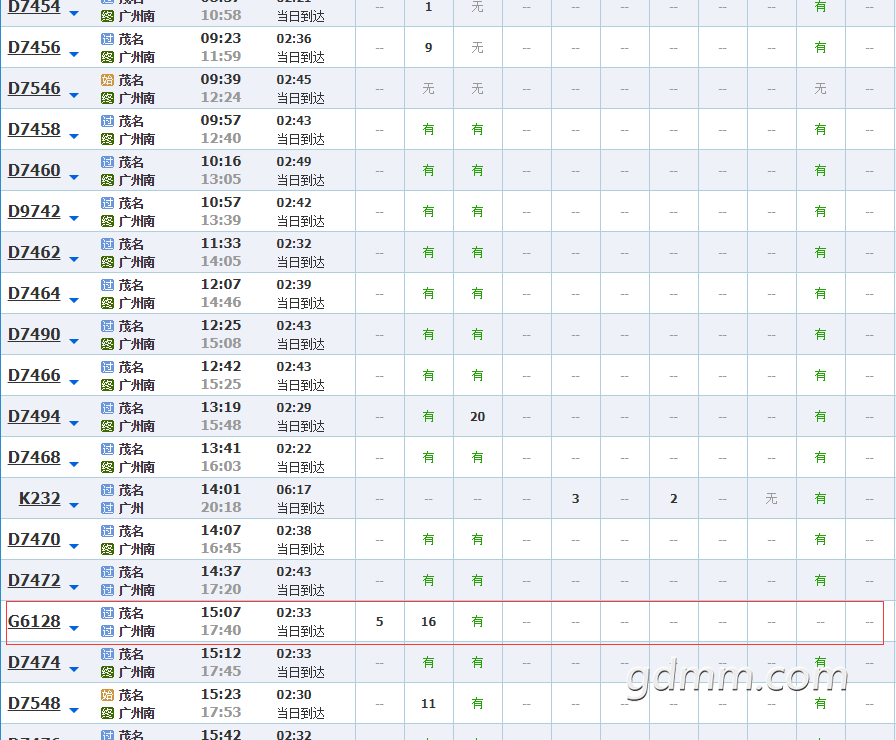896x740 pixels.
Task: Click the green 终 icon in the D7466 row
Action: tap(107, 385)
